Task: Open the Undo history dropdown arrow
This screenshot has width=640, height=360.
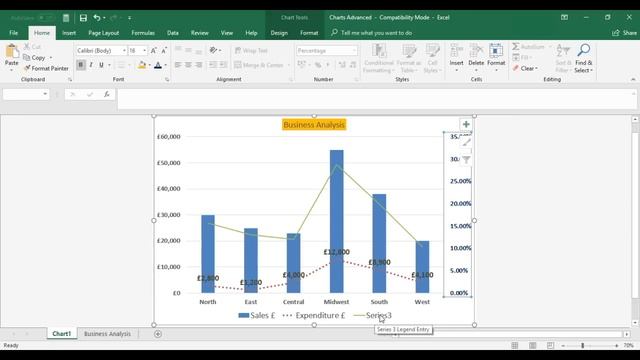Action: 104,18
